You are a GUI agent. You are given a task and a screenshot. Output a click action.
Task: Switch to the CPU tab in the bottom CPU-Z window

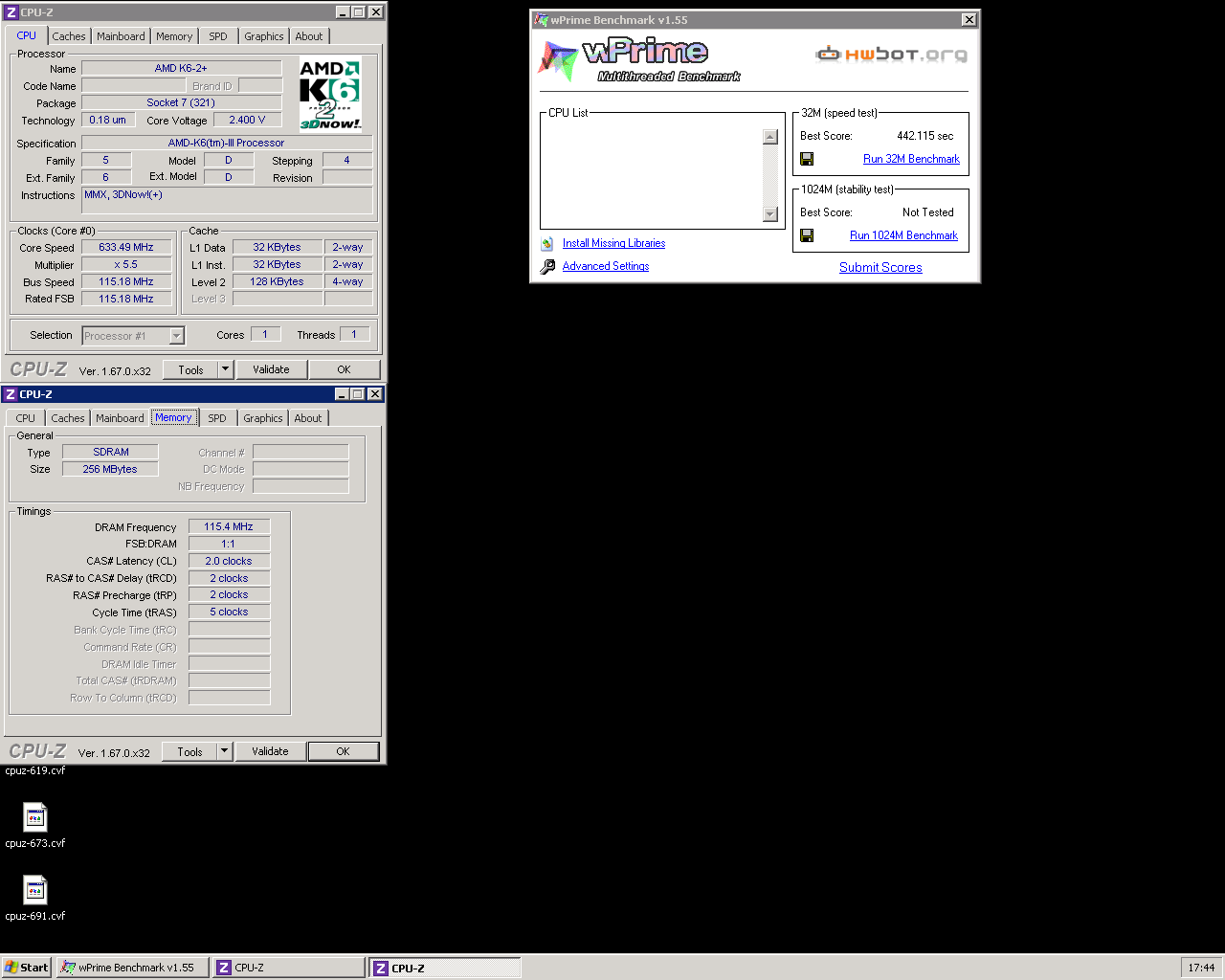click(26, 418)
